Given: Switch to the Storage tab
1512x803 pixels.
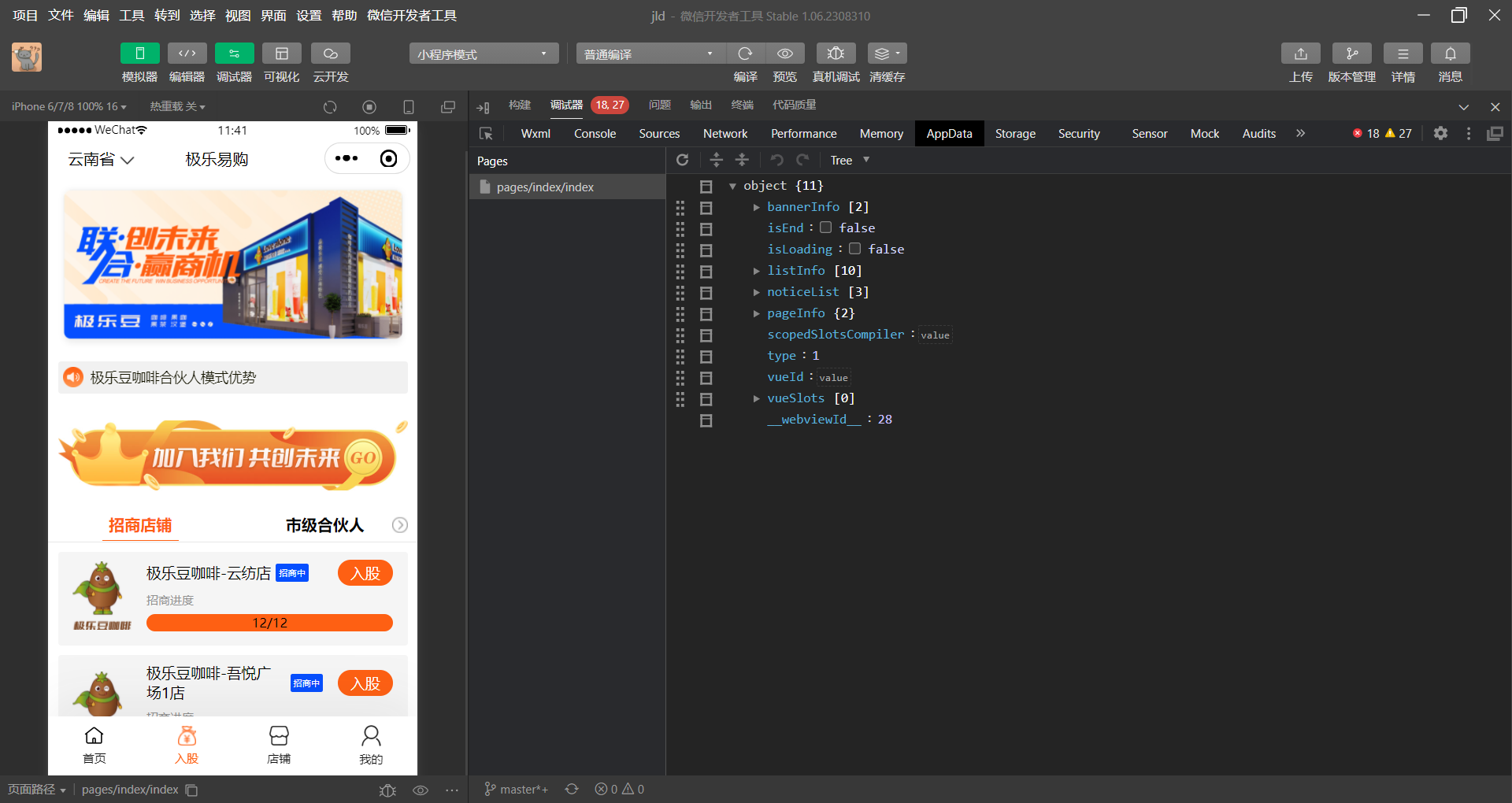Looking at the screenshot, I should coord(1015,134).
